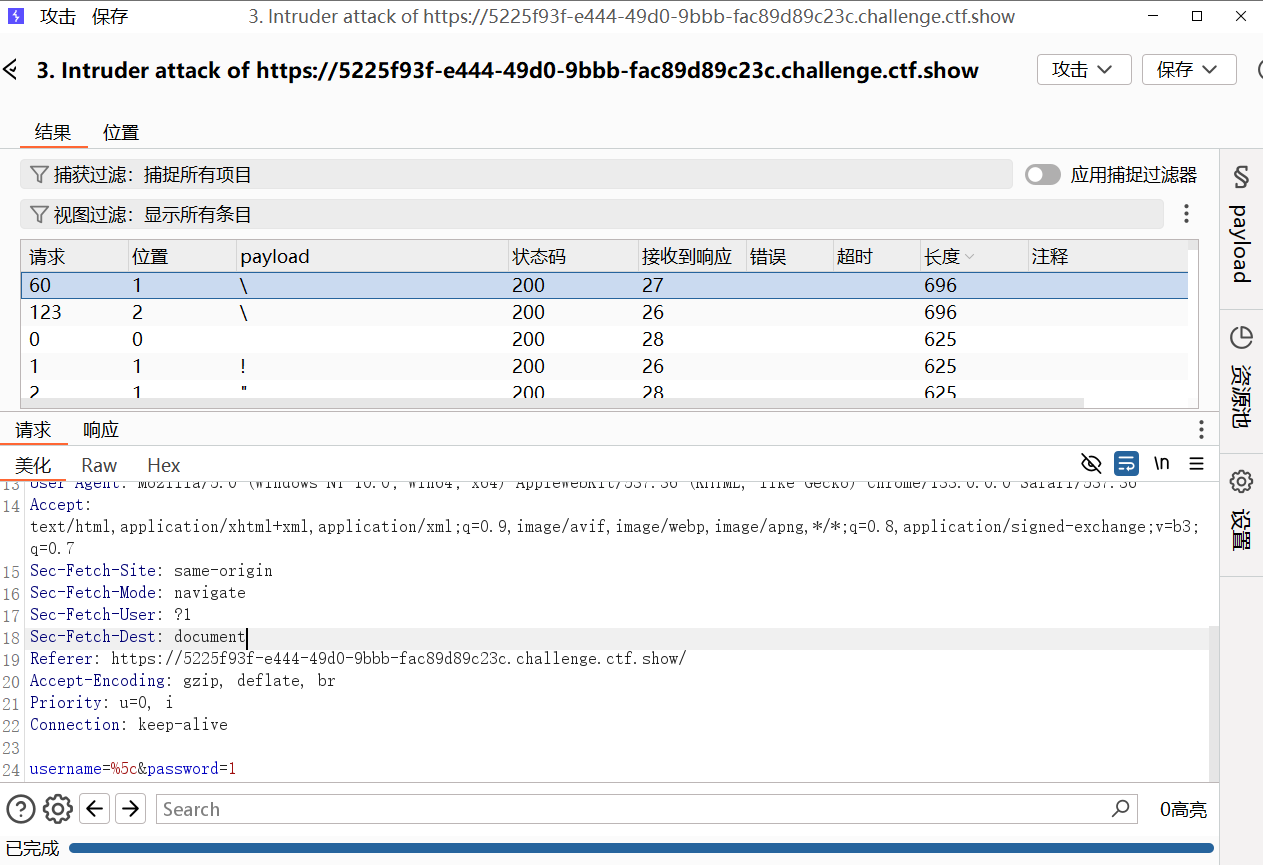Toggle hidden characters eye icon
The image size is (1263, 865).
[1091, 464]
